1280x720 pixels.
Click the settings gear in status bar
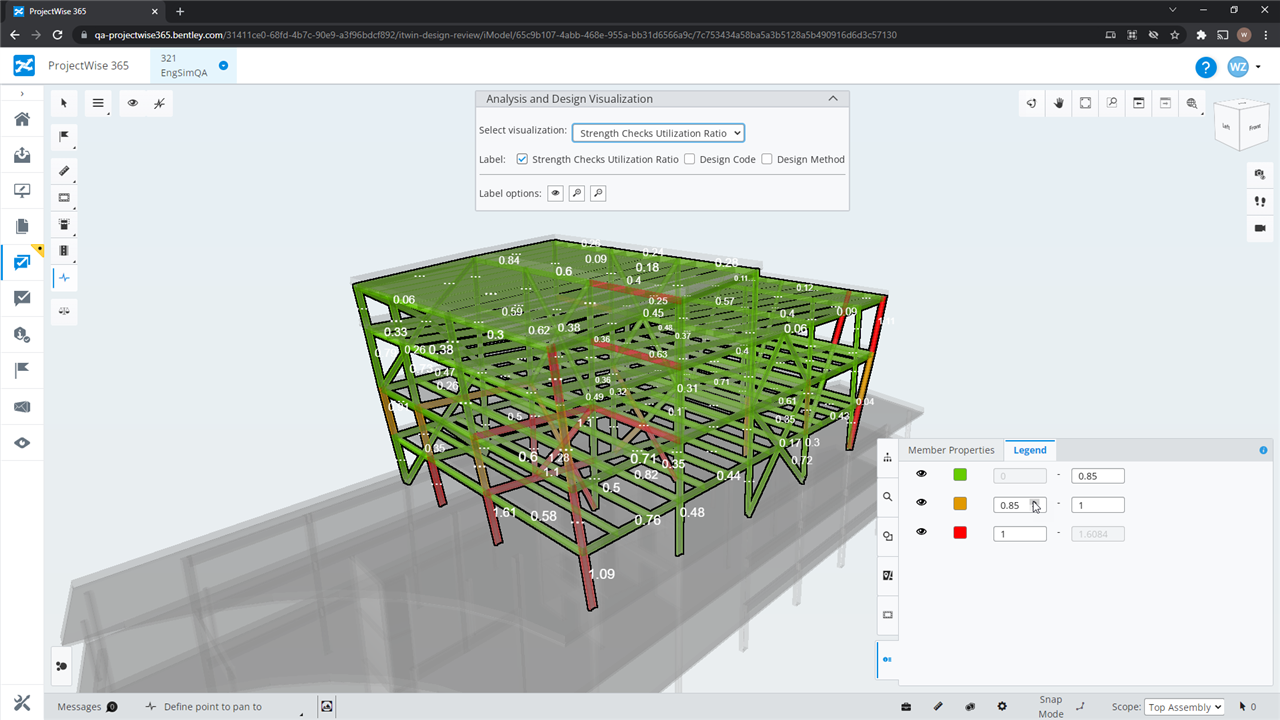(x=1002, y=707)
